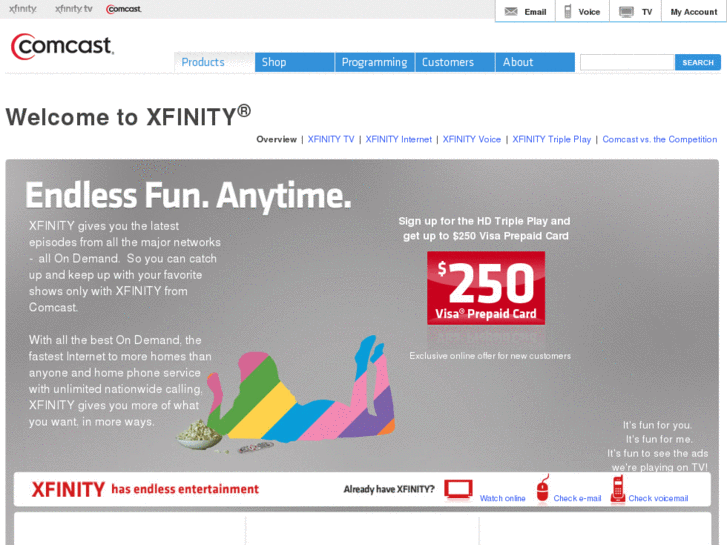Go to the XFINITY Triple Play link
Viewport: 727px width, 545px height.
click(x=551, y=139)
